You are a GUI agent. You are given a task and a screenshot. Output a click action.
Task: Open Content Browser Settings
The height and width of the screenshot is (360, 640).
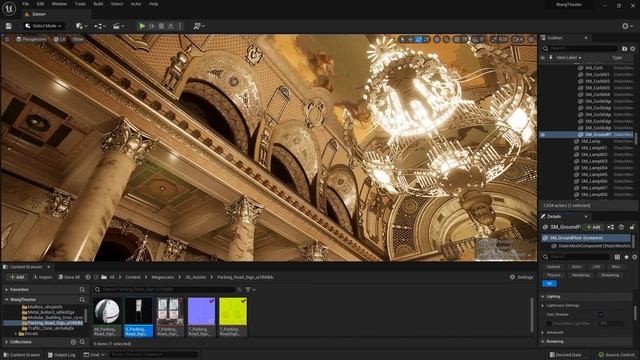point(521,277)
